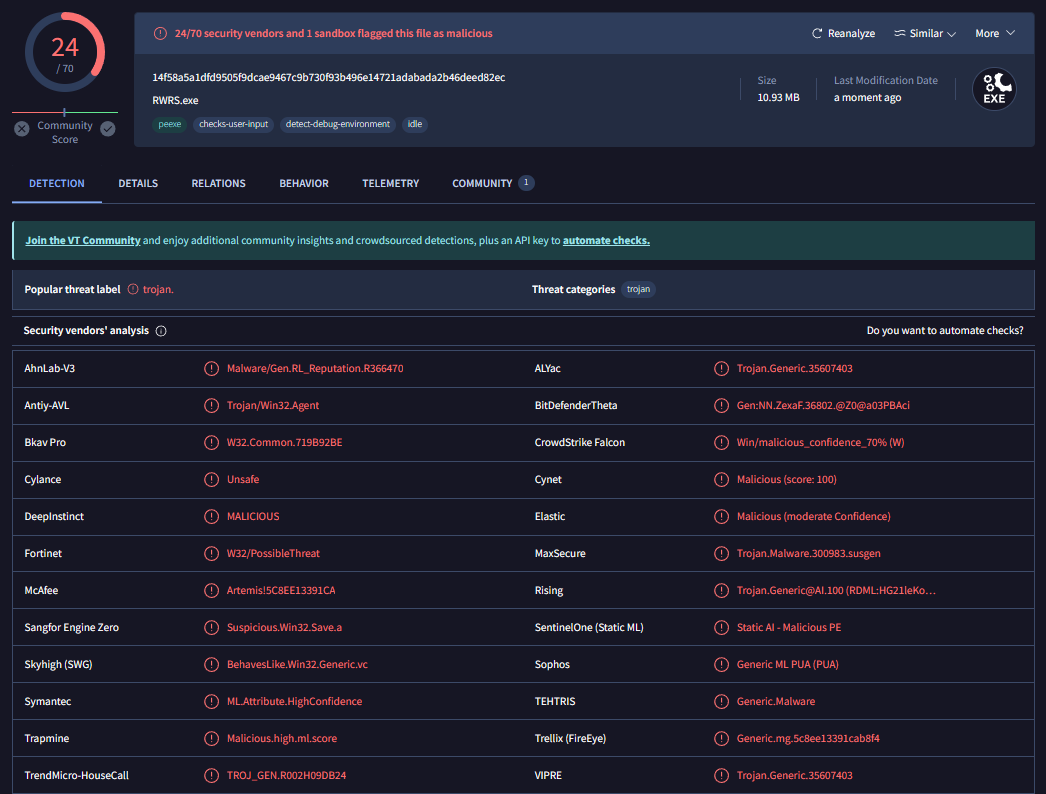Click the Reanalyze button

(843, 33)
